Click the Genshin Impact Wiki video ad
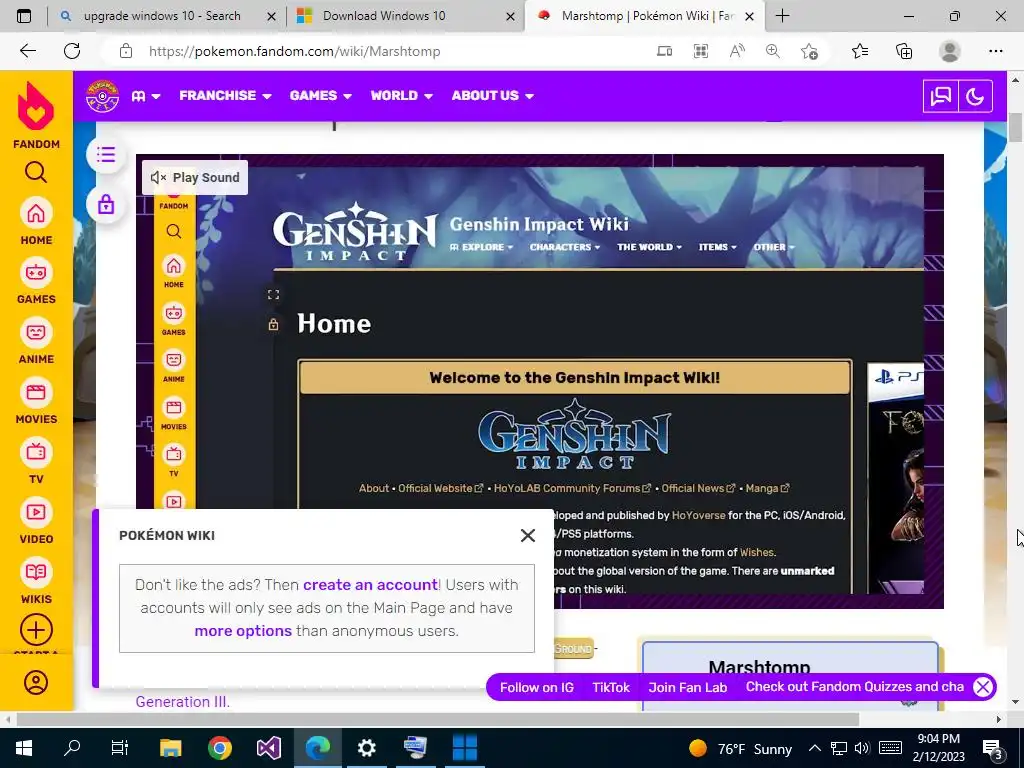The width and height of the screenshot is (1024, 768). pyautogui.click(x=539, y=381)
